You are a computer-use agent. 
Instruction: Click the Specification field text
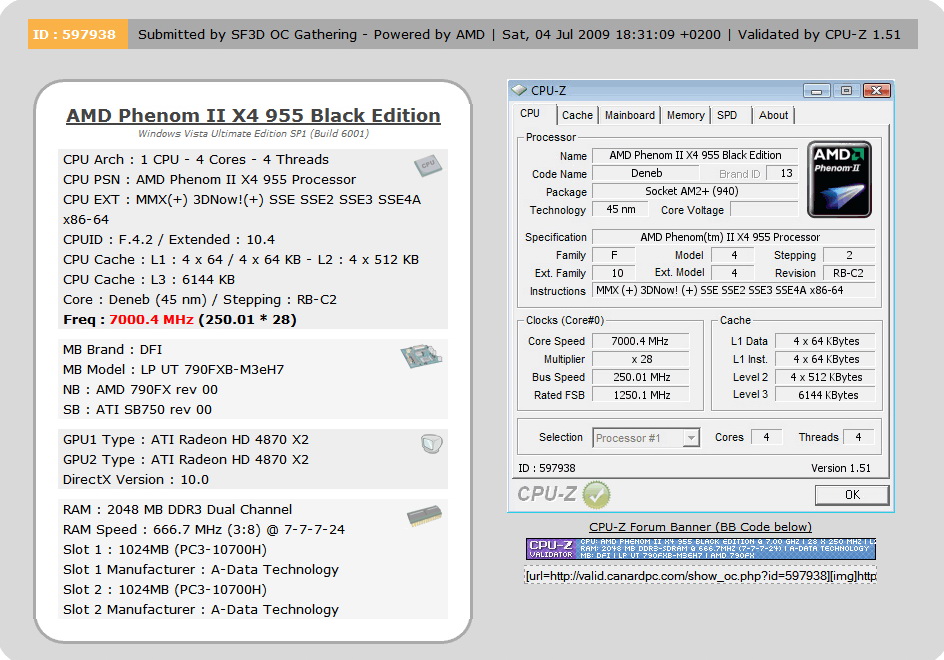click(x=733, y=237)
